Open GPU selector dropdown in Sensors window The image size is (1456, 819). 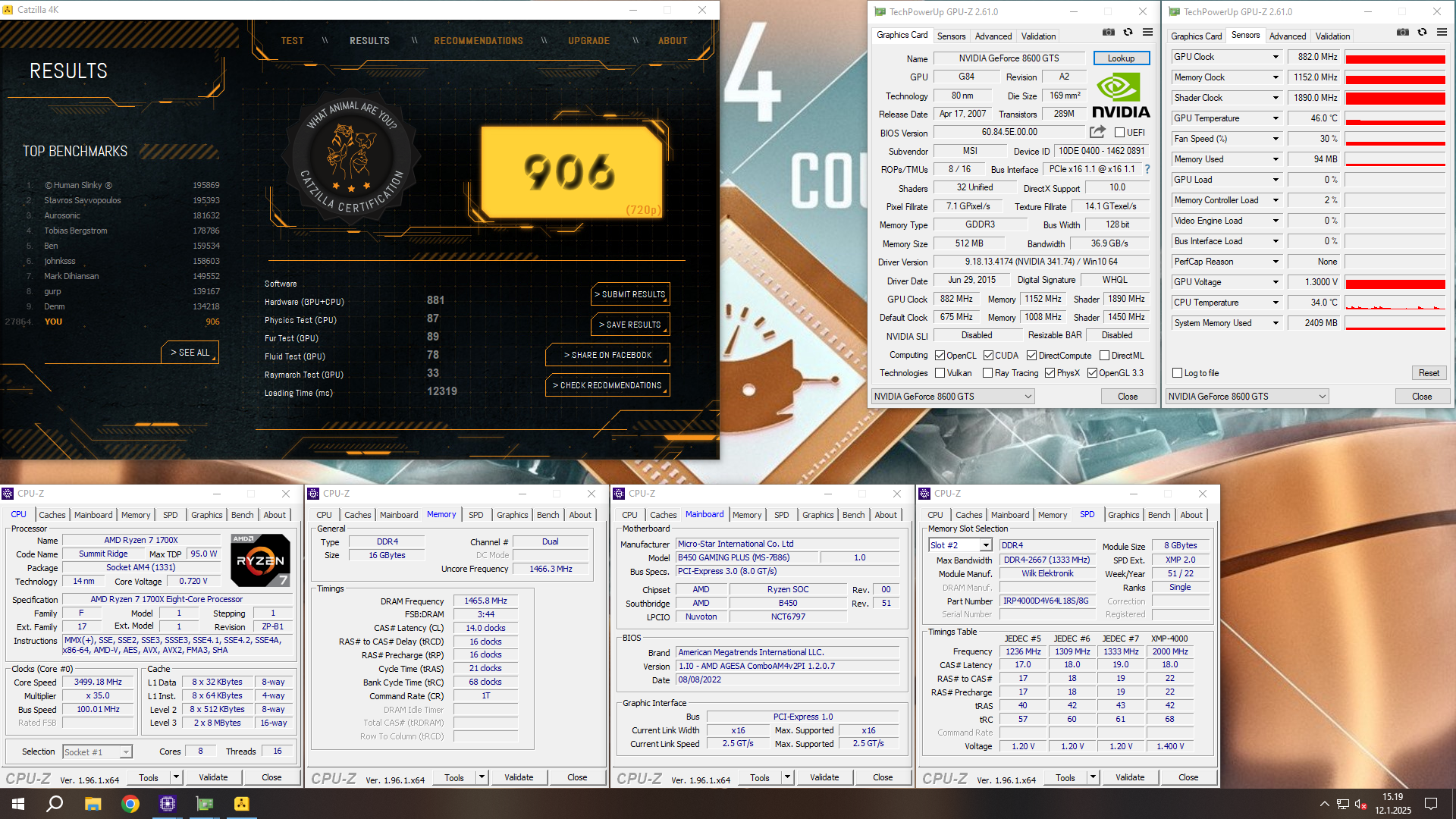tap(1247, 396)
